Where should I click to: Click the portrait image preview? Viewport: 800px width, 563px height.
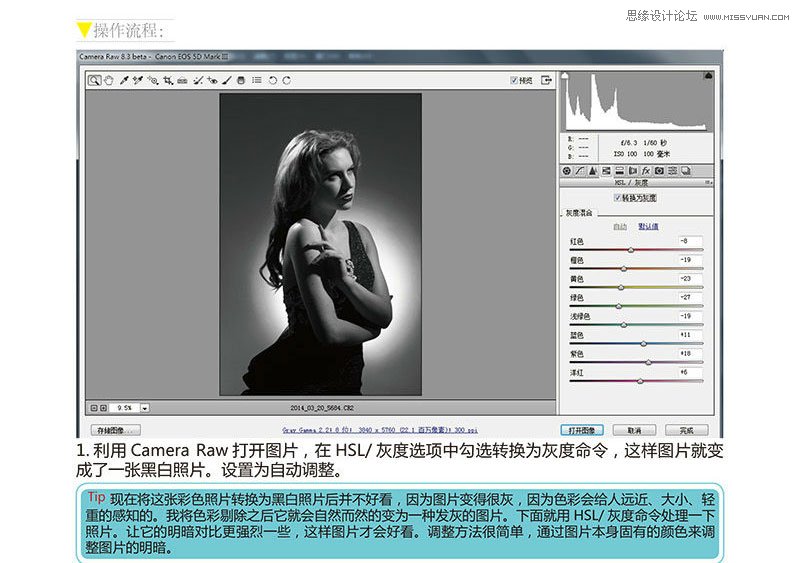[320, 244]
